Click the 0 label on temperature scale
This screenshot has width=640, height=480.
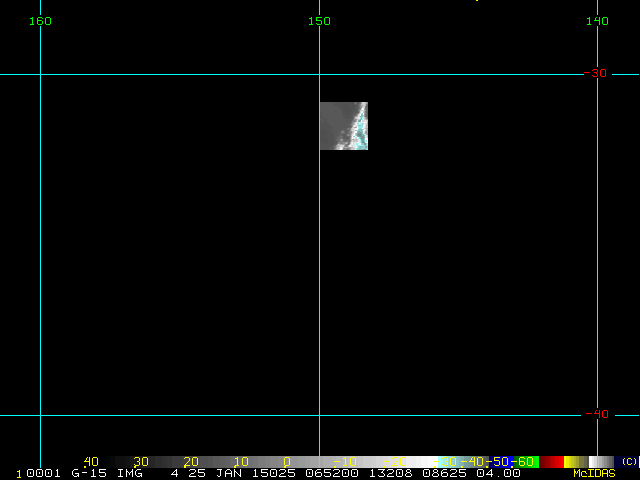point(287,462)
